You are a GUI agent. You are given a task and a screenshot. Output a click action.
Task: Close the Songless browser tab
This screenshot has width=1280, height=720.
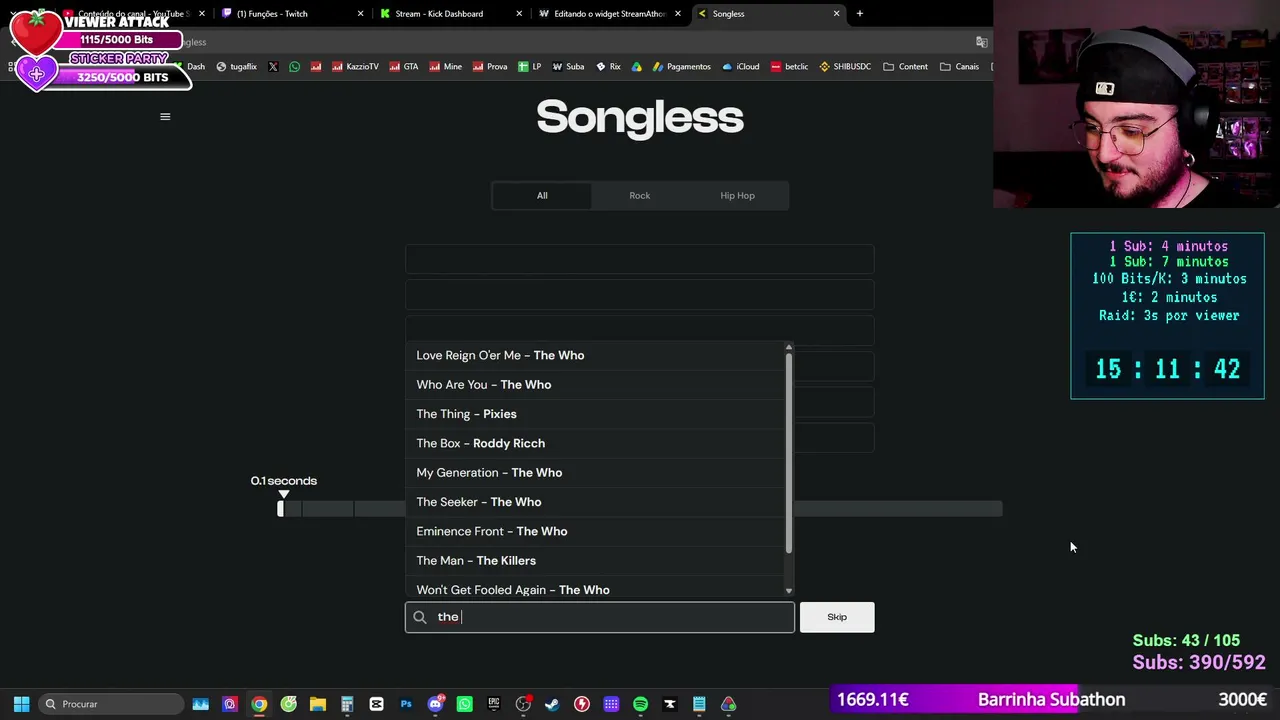tap(837, 14)
